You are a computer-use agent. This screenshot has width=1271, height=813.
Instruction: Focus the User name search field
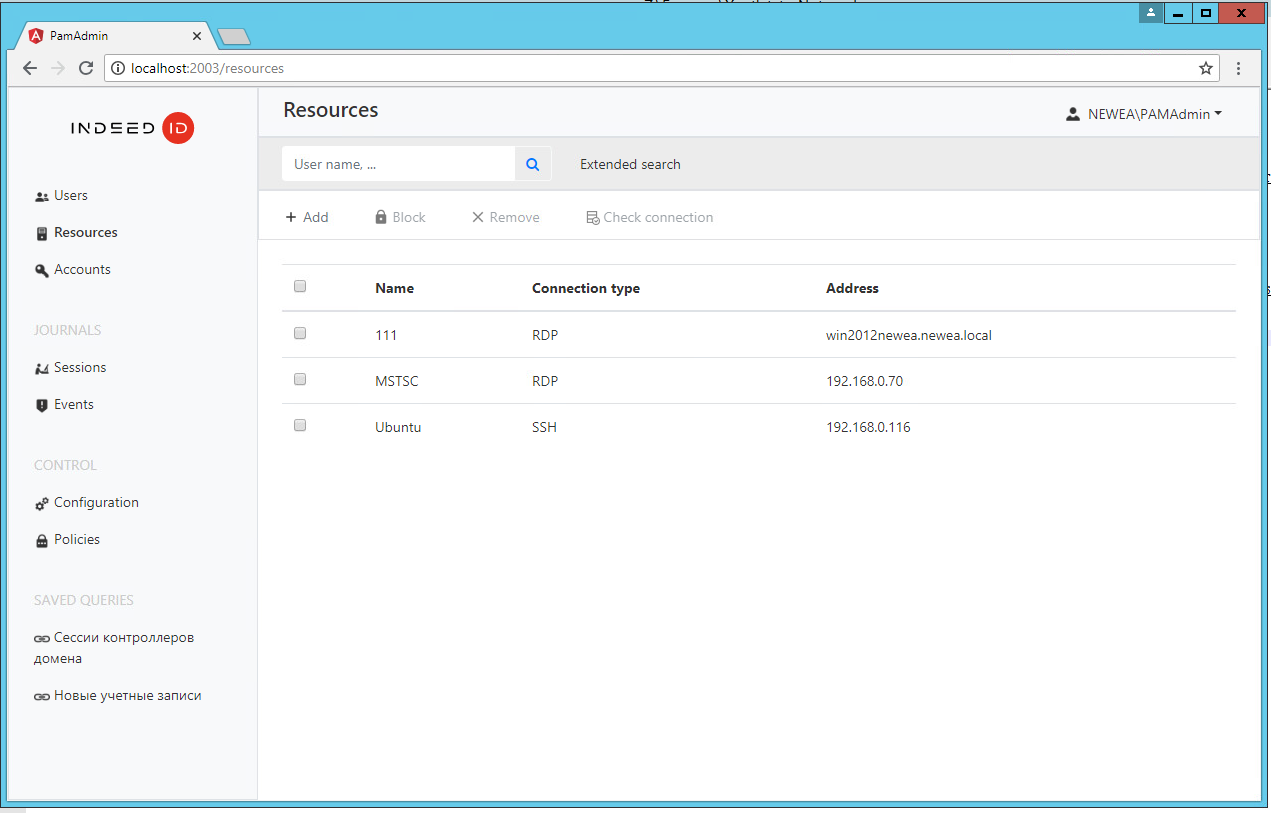click(x=398, y=165)
